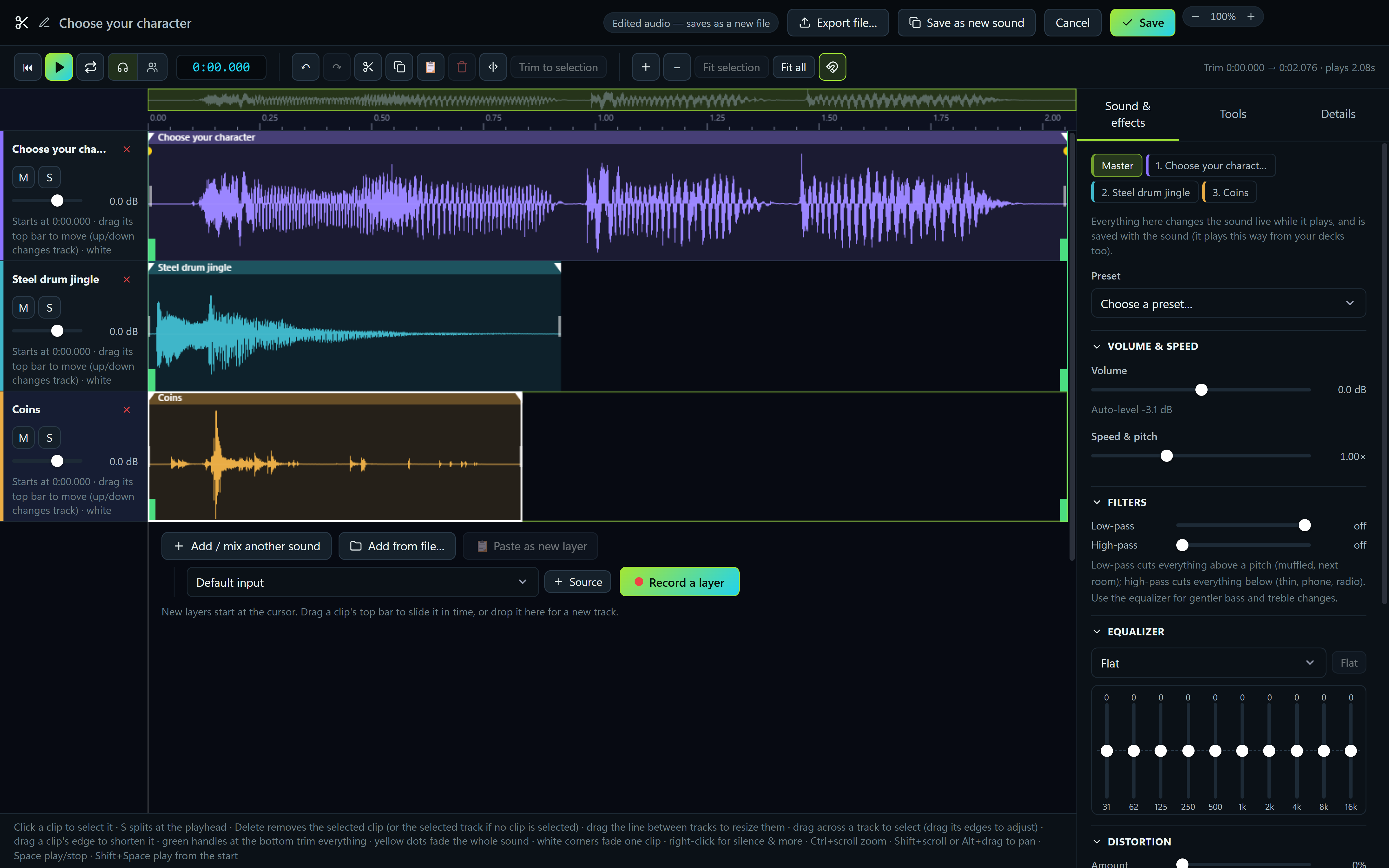1389x868 pixels.
Task: Remove the Coins track
Action: coord(127,410)
